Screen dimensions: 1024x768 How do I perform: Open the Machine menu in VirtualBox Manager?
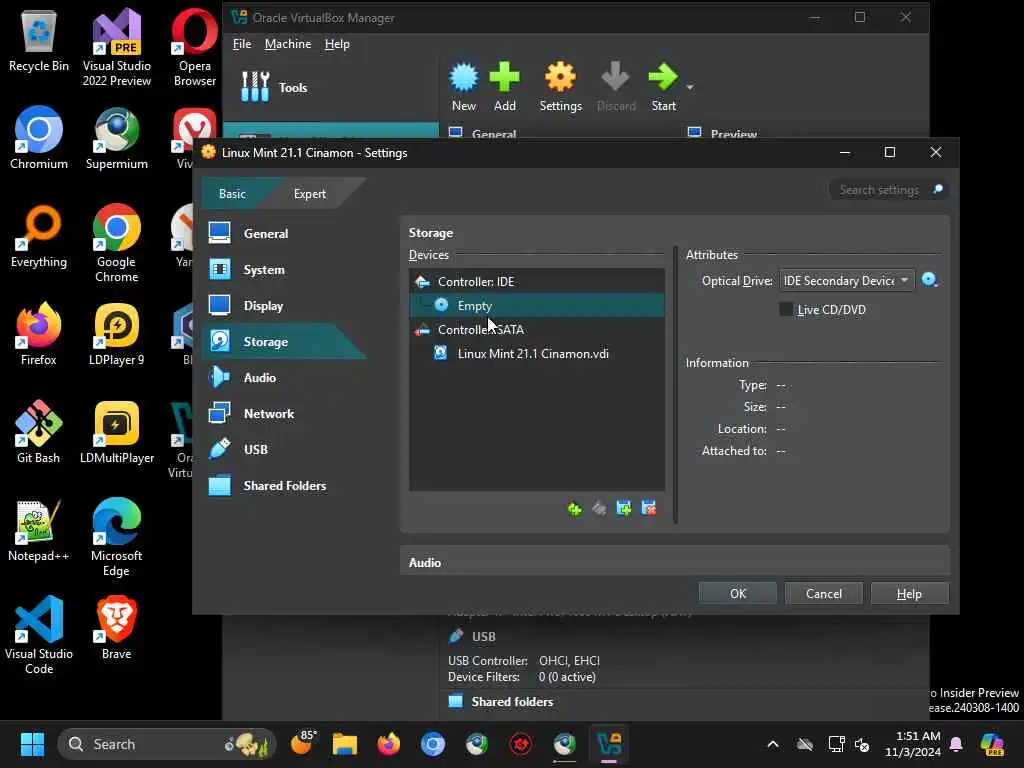pos(288,44)
